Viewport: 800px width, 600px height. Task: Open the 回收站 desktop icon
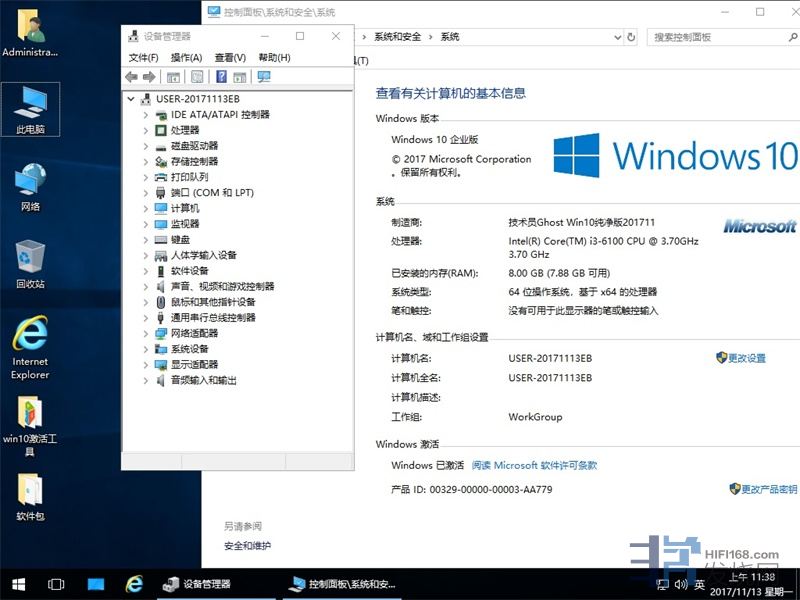click(30, 263)
